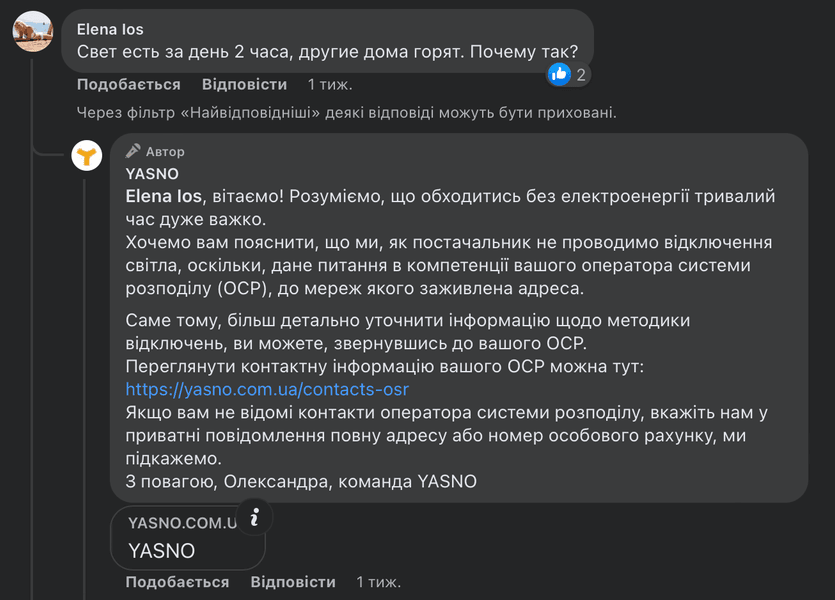835x600 pixels.
Task: Reply to YASNO's comment via Відповісти
Action: click(x=293, y=582)
